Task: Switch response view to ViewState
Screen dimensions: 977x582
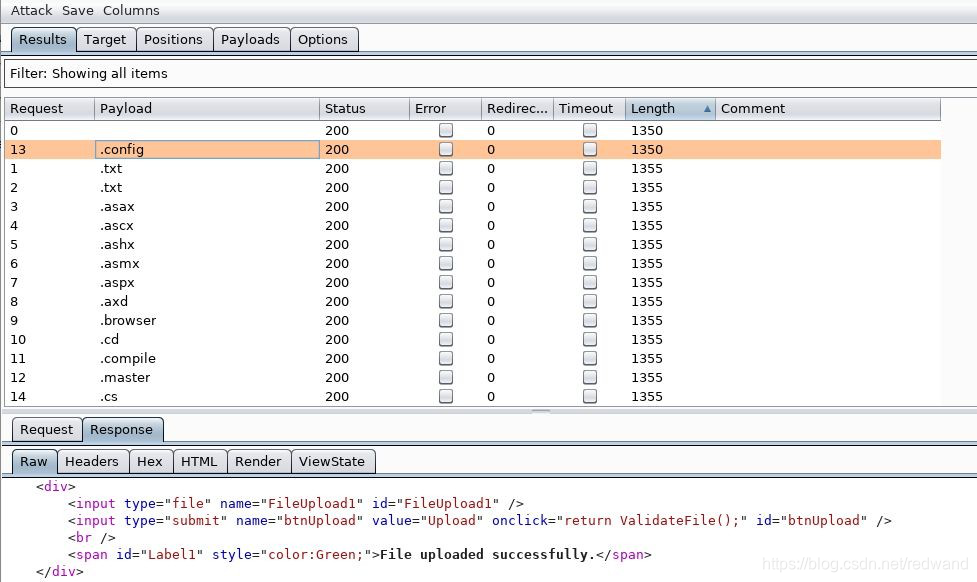Action: pyautogui.click(x=332, y=462)
